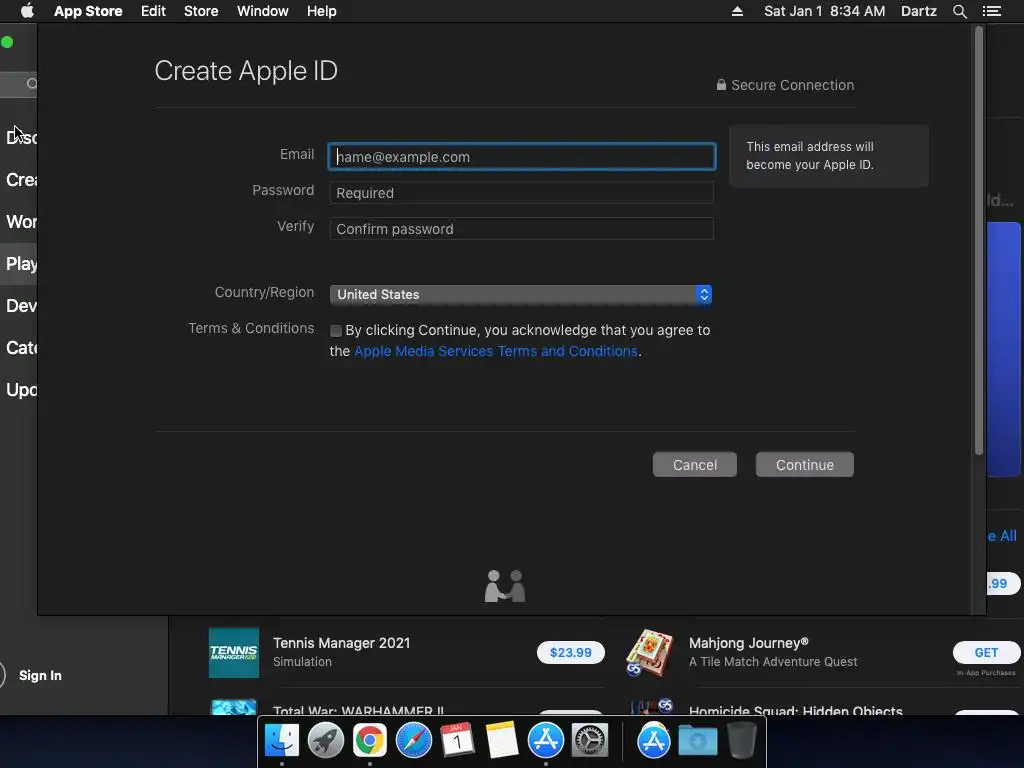Click the dialog vertical scrollbar
Viewport: 1024px width, 768px height.
(978, 240)
